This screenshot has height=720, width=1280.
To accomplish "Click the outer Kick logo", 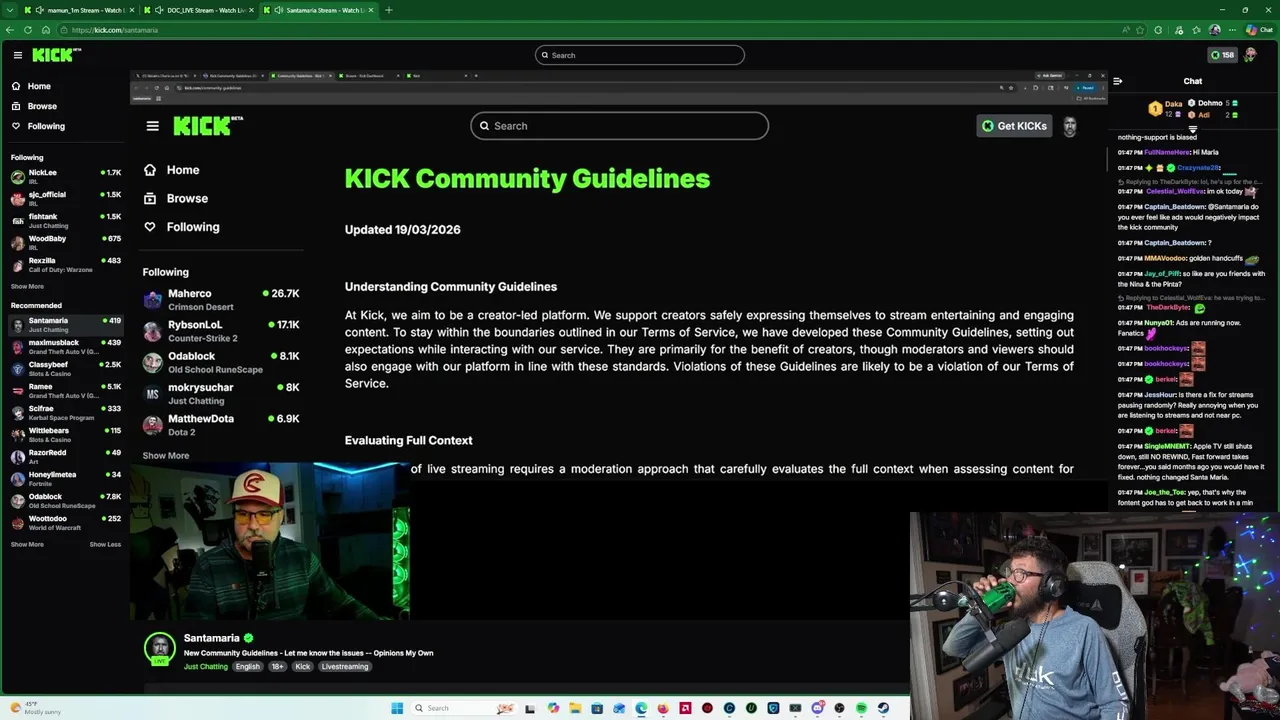I will [x=56, y=55].
